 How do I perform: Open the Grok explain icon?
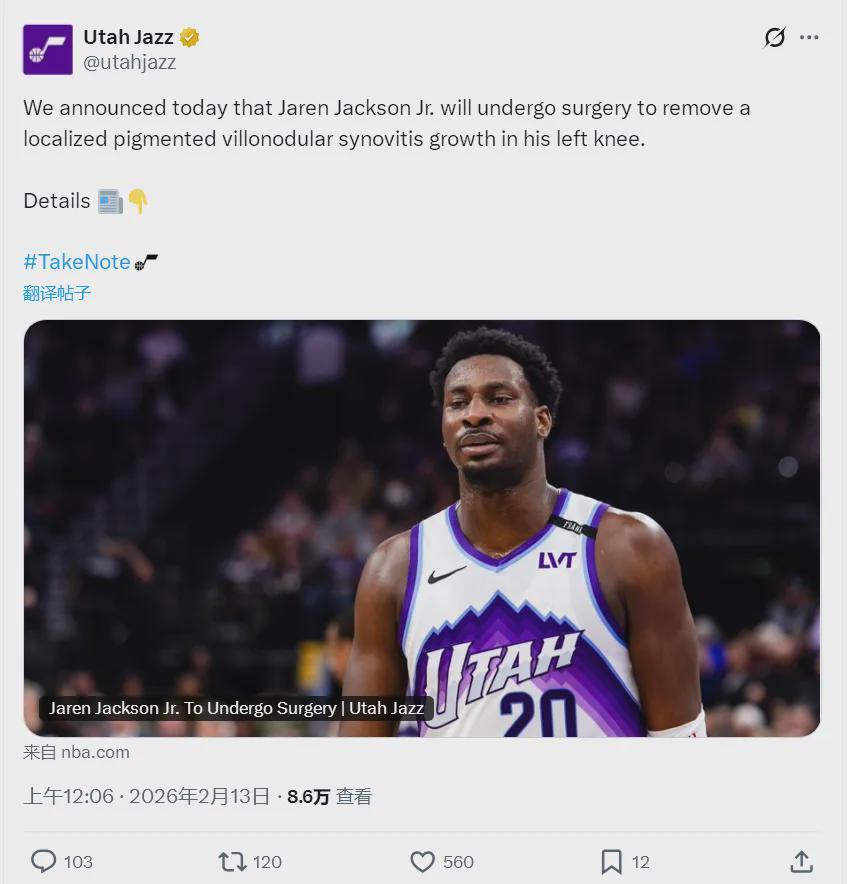coord(774,38)
